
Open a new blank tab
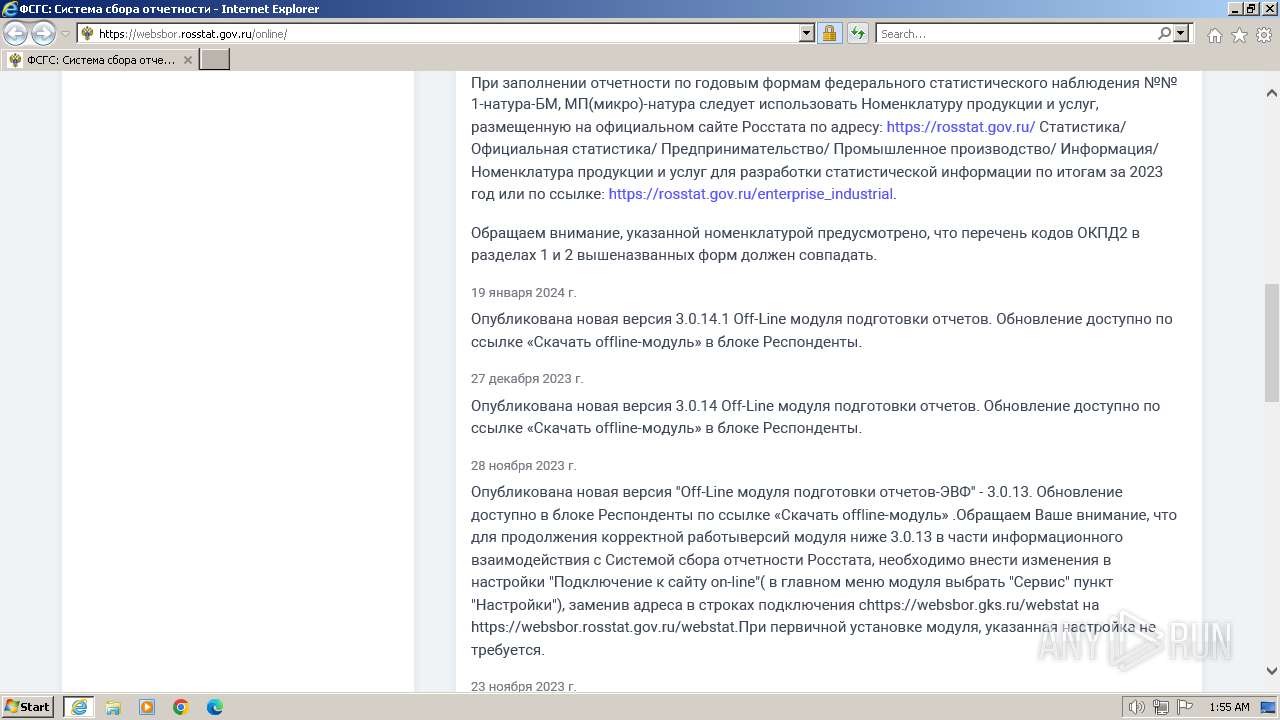tap(215, 60)
